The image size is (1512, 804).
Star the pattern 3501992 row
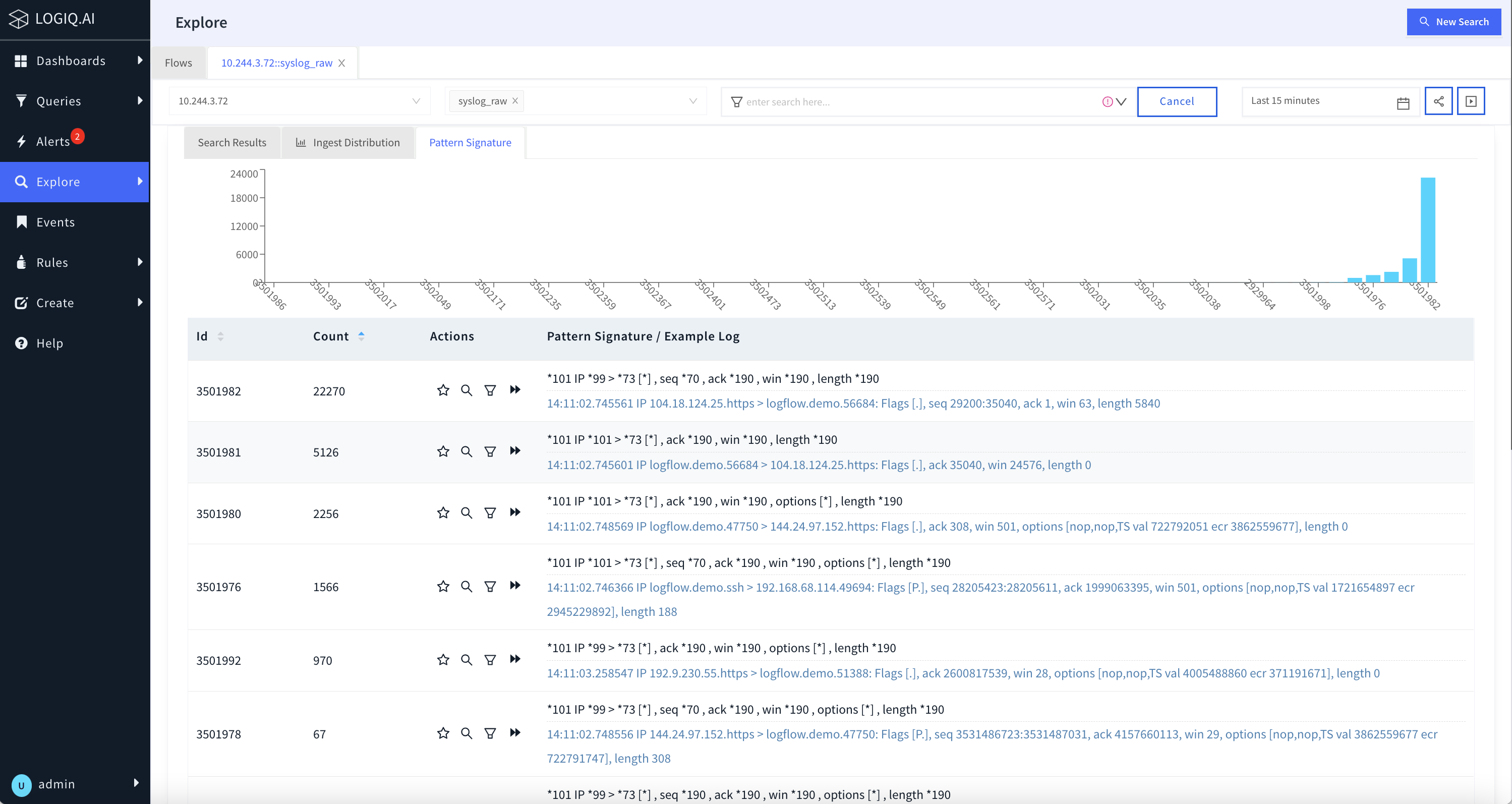[x=443, y=660]
